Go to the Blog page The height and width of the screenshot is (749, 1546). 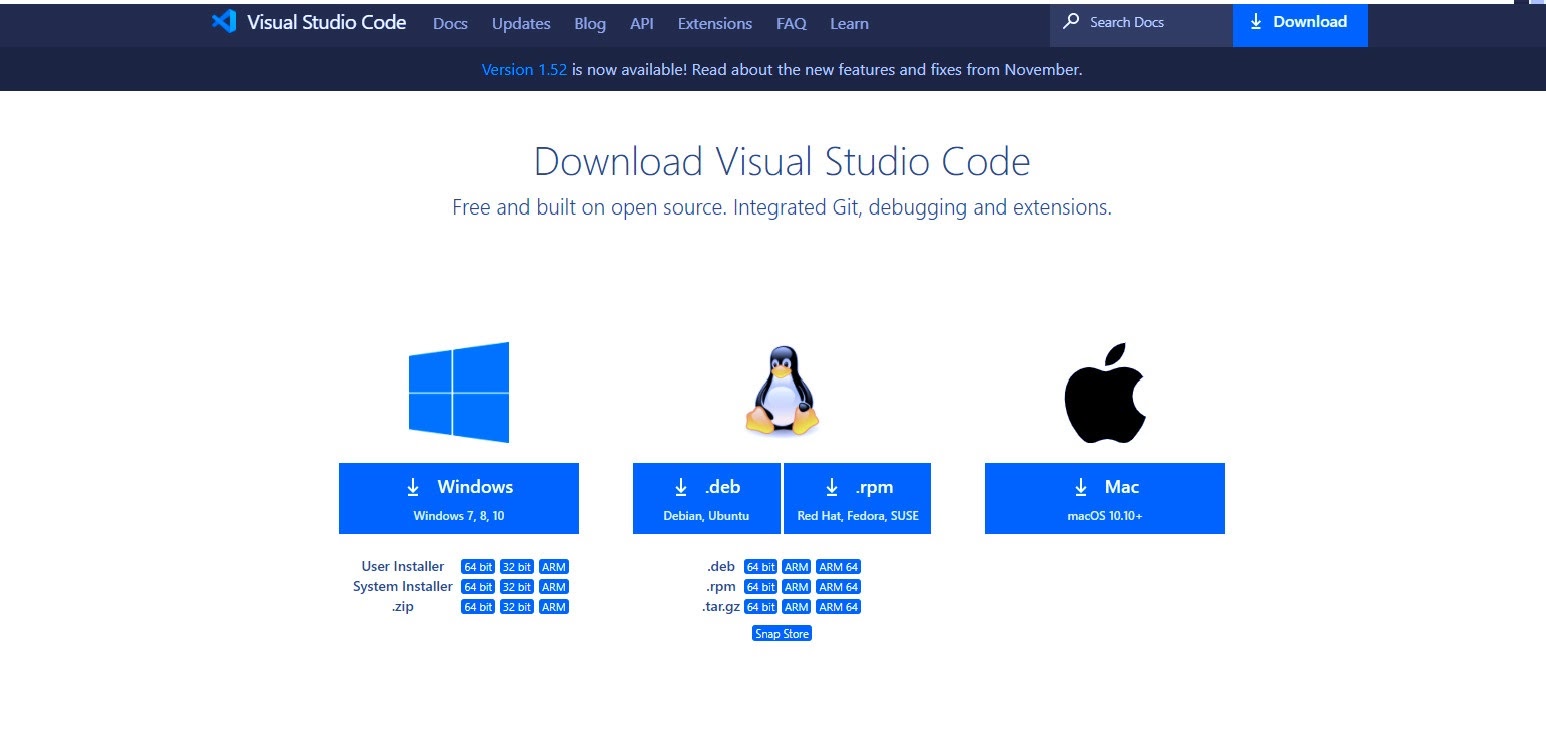(x=590, y=23)
